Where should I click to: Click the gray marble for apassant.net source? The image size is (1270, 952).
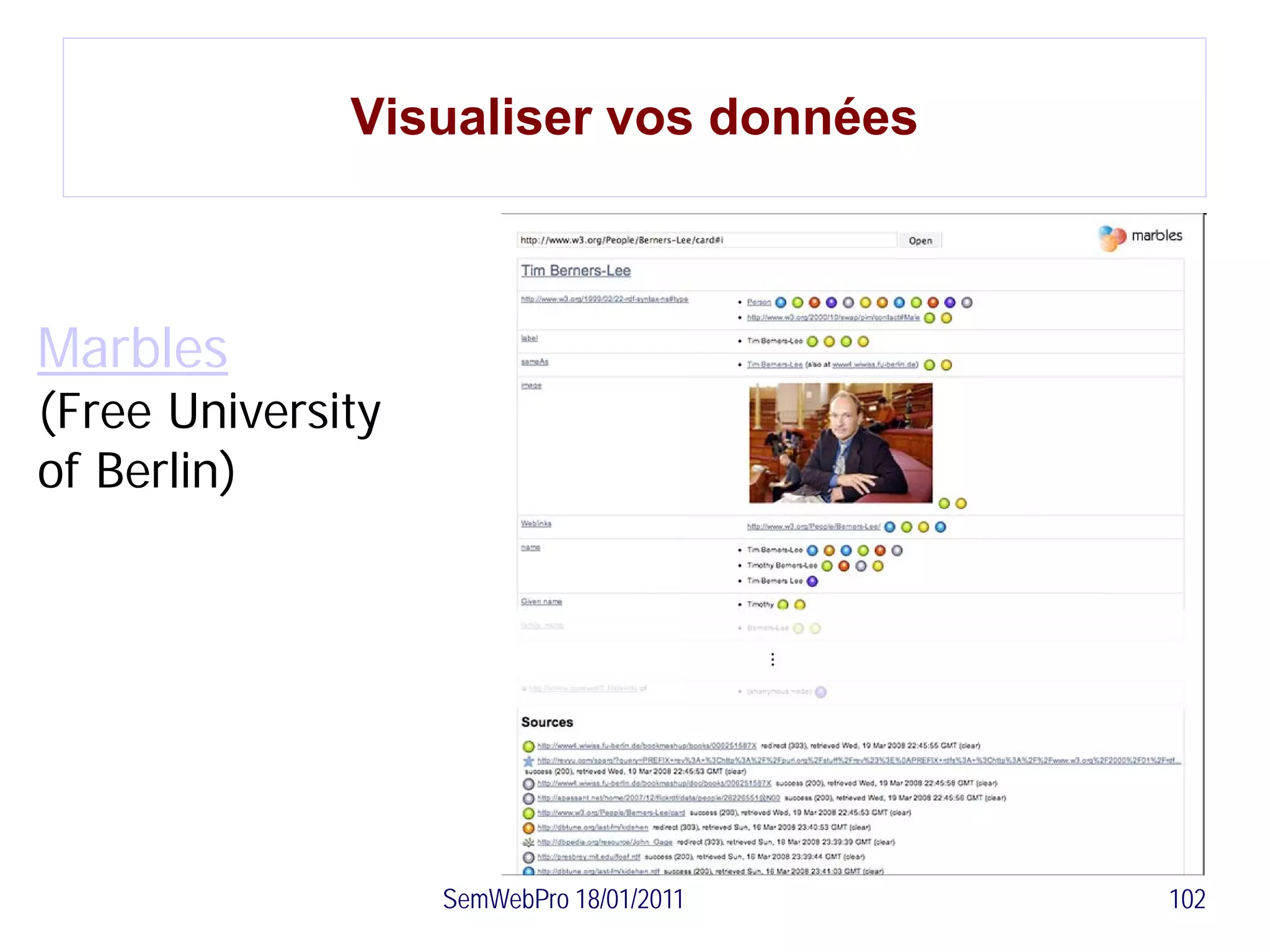(x=528, y=798)
